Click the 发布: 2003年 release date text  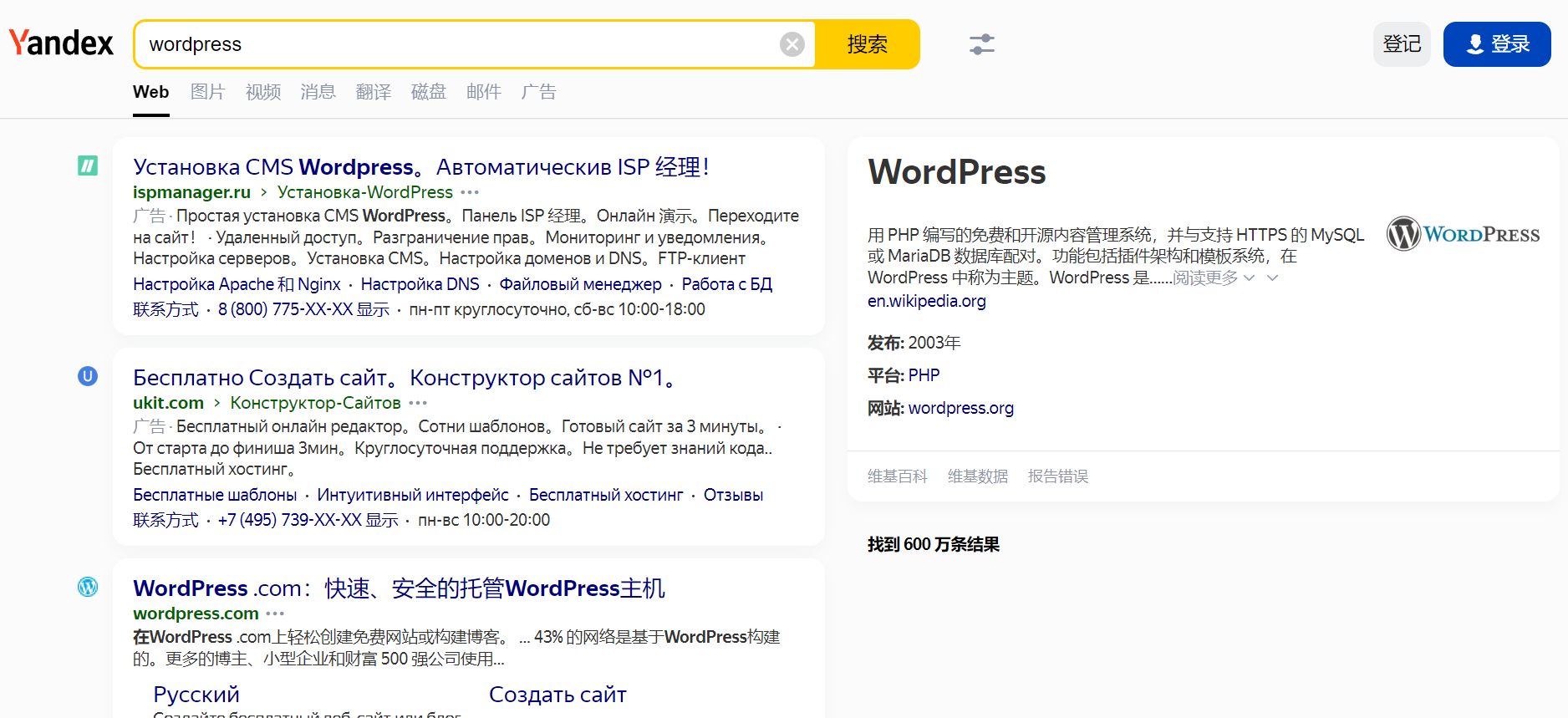tap(914, 343)
